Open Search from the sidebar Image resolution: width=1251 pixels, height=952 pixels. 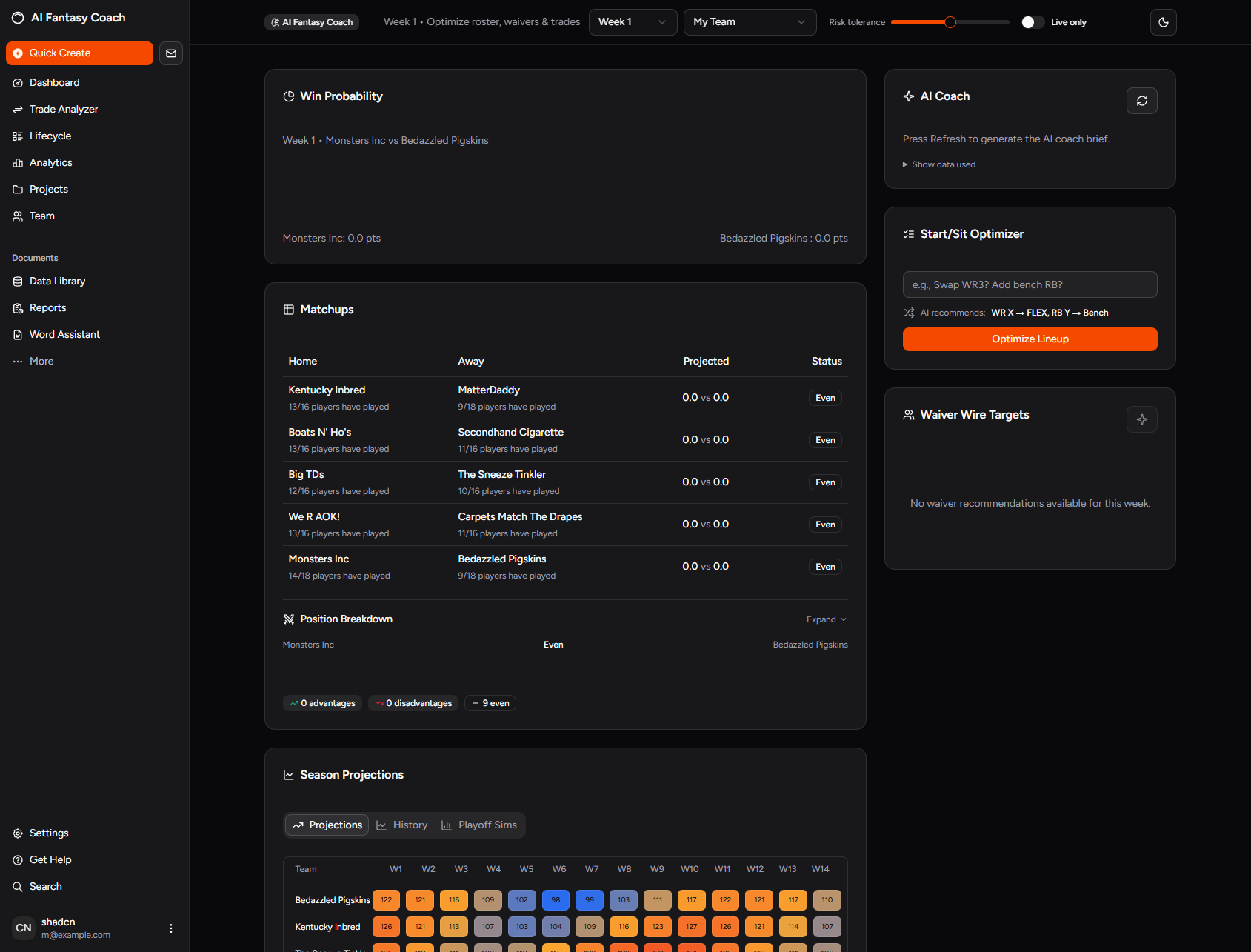click(45, 887)
